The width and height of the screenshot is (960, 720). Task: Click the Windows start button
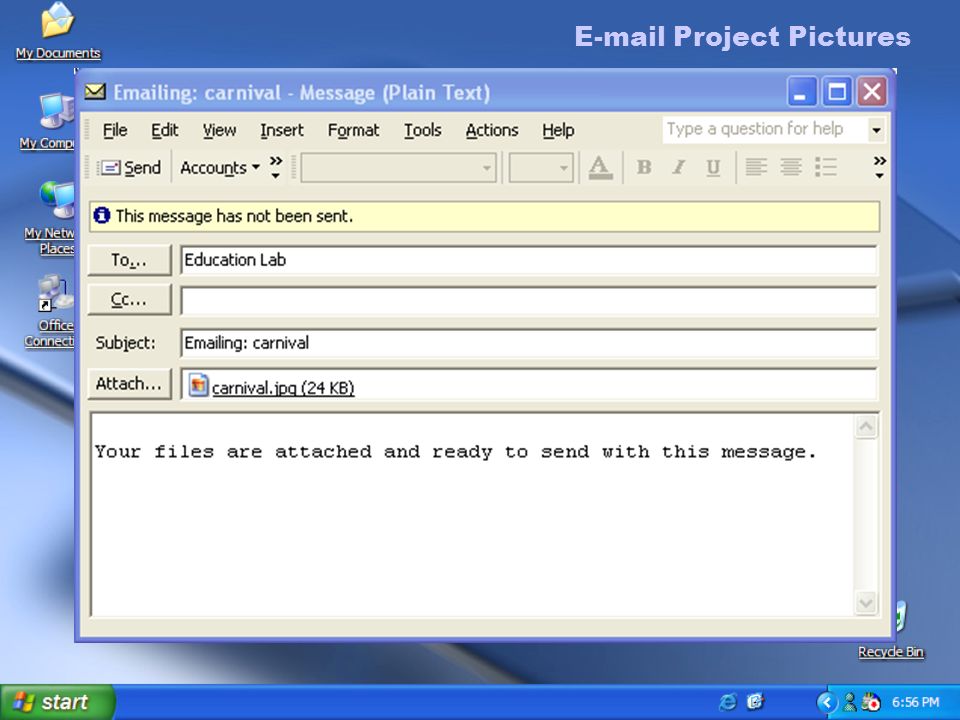coord(58,702)
